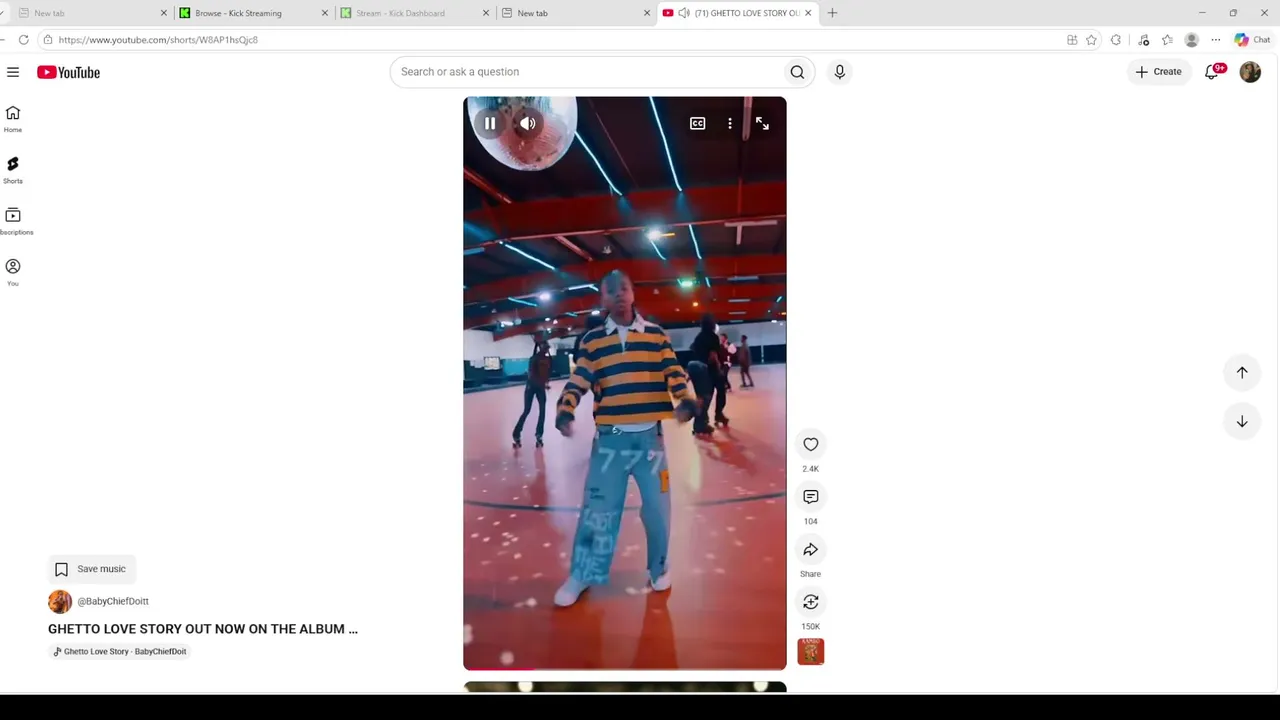Open Copilot Chat in the browser
This screenshot has width=1280, height=720.
[1252, 40]
